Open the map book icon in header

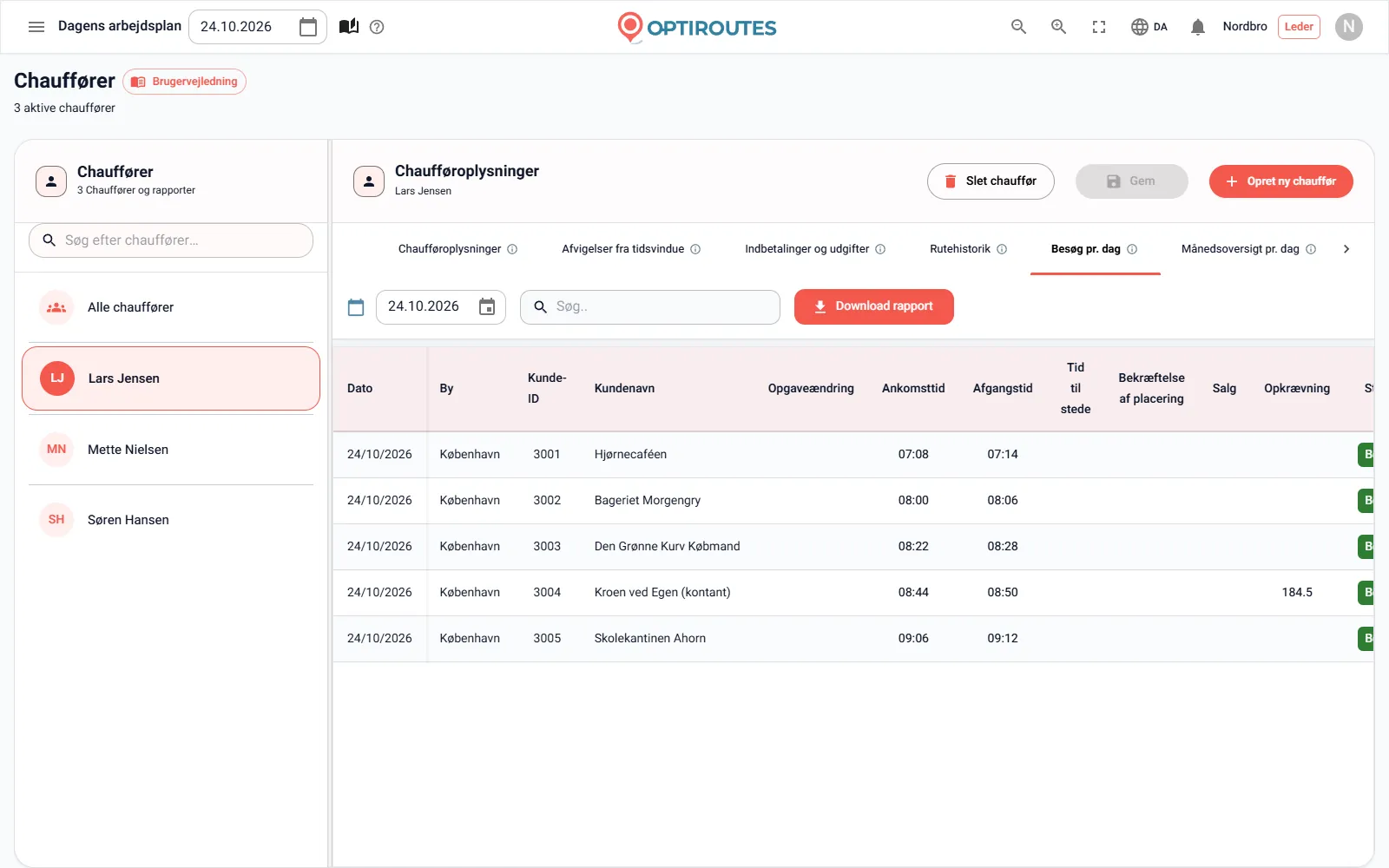pos(349,27)
